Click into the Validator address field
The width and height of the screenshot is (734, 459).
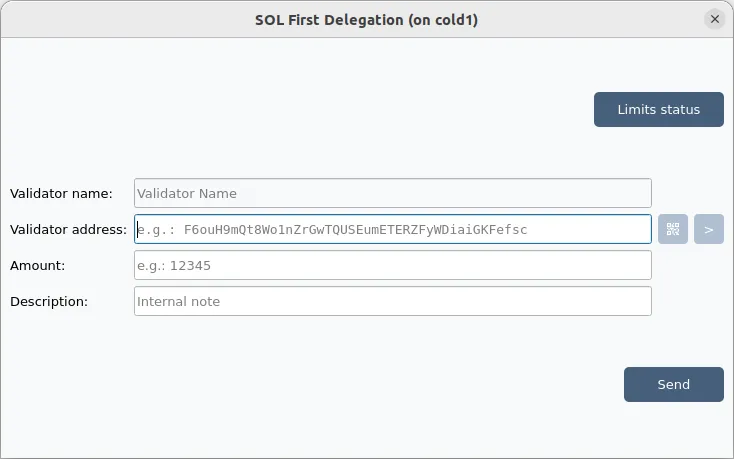click(393, 229)
